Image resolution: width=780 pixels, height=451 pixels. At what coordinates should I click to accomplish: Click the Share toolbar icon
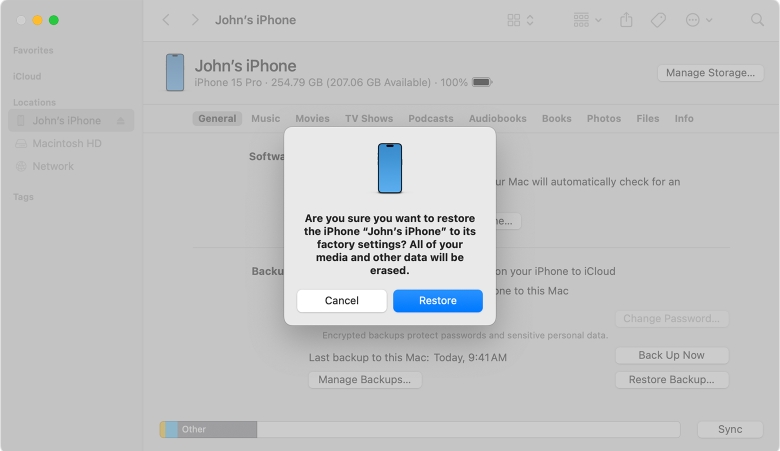click(626, 19)
